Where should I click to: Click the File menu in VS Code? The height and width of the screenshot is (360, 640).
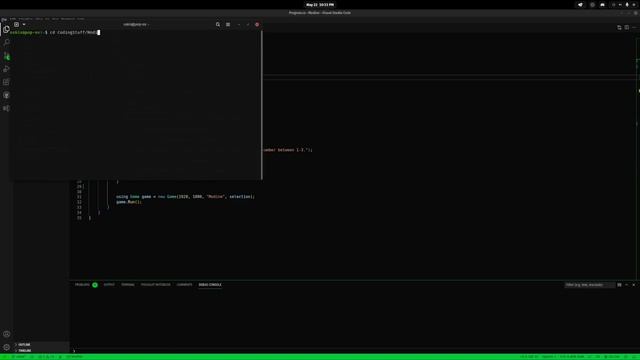coord(4,19)
